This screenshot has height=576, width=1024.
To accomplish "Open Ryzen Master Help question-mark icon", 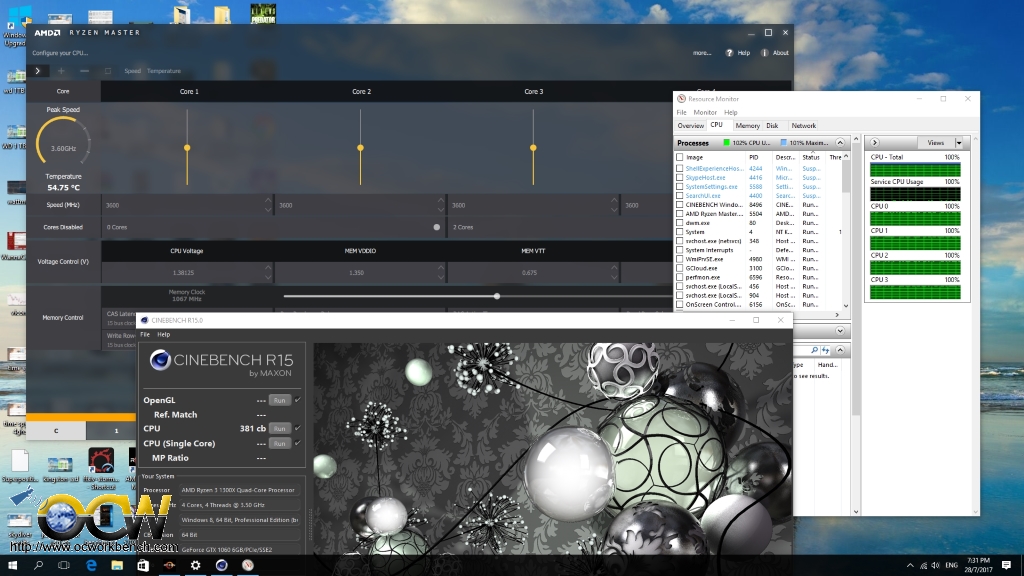I will 729,53.
